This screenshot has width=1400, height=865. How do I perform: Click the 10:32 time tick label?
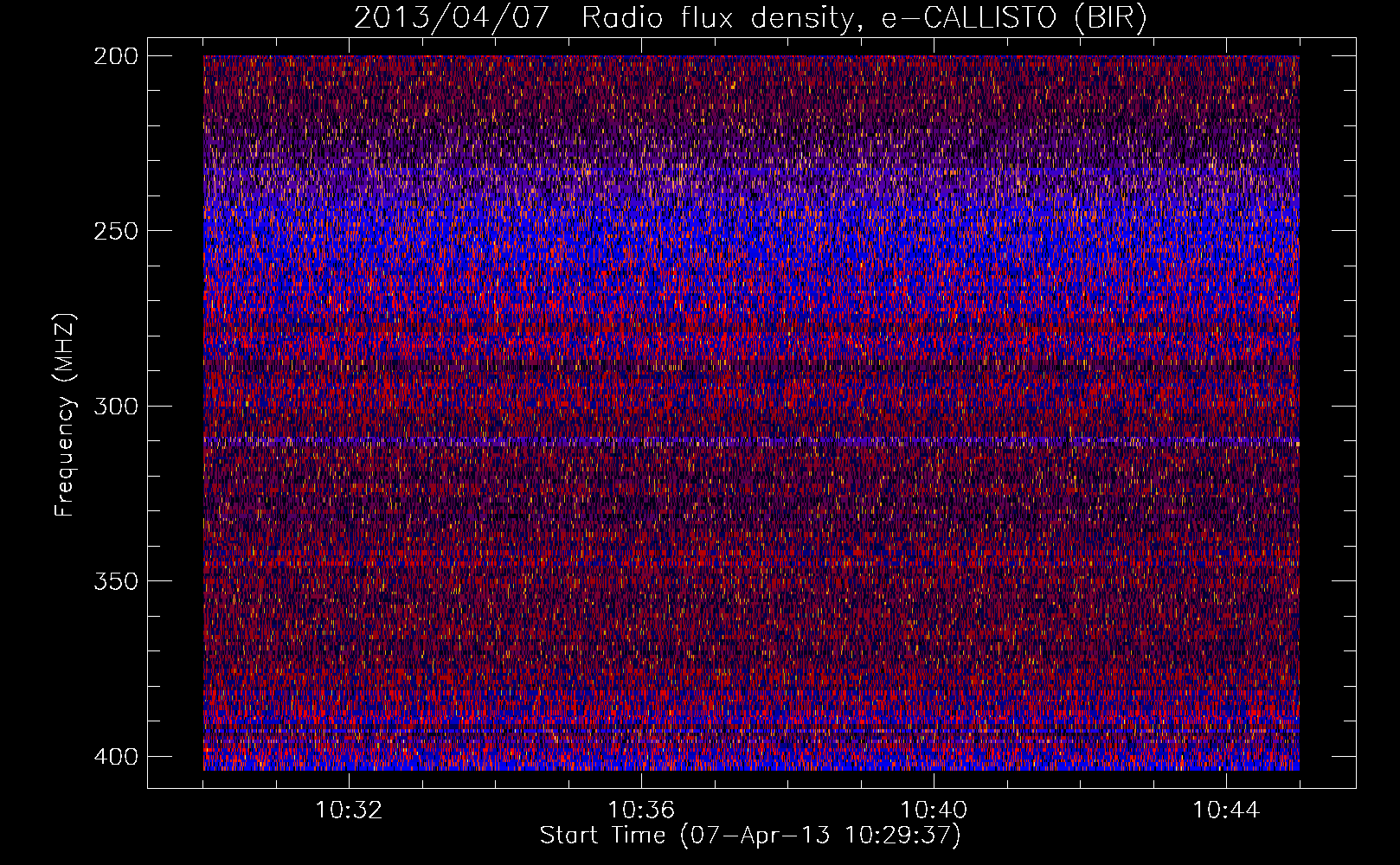point(349,811)
